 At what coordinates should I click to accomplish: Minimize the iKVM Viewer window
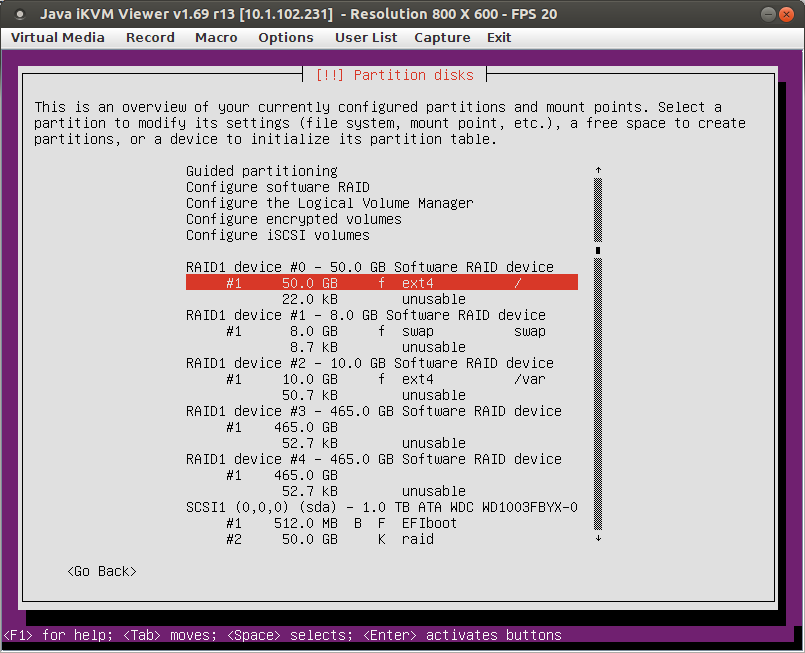pos(768,14)
